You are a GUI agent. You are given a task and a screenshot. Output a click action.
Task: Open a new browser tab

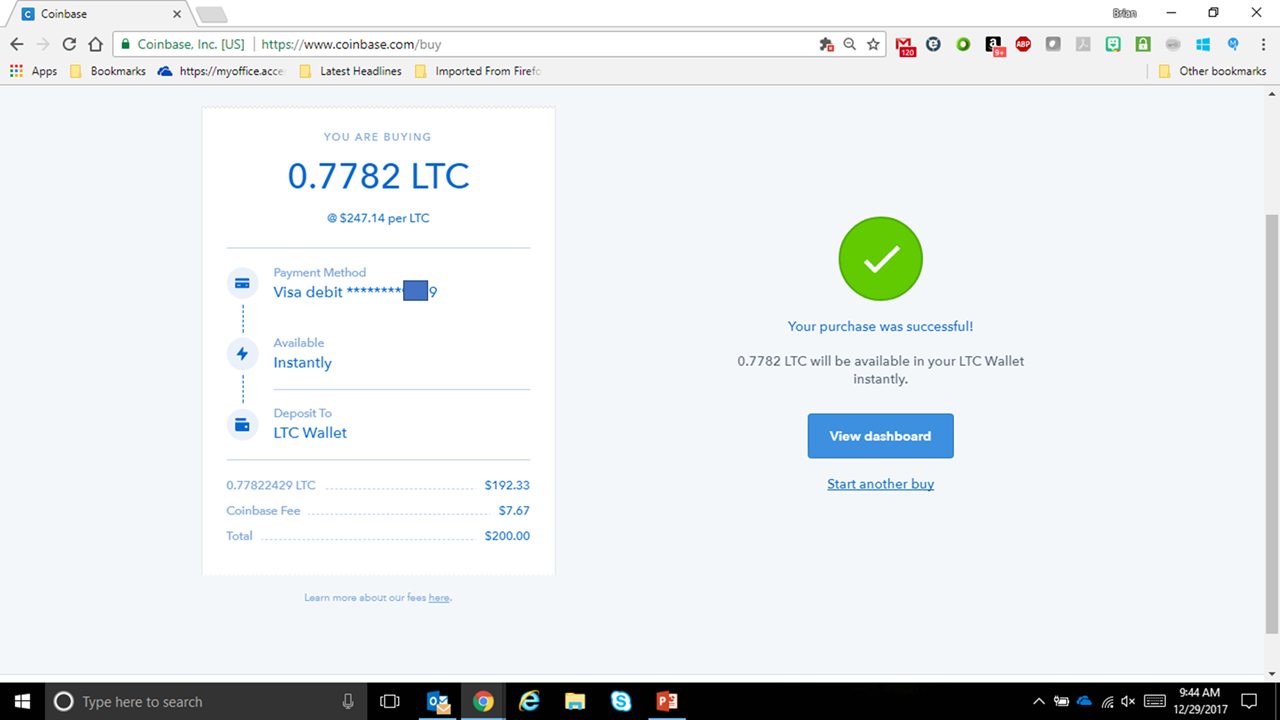[211, 14]
